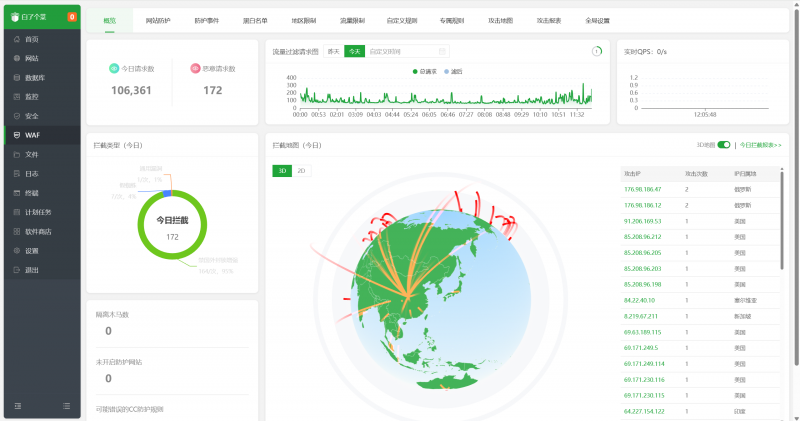
Task: Toggle the 3D地图 switch off
Action: pos(724,145)
